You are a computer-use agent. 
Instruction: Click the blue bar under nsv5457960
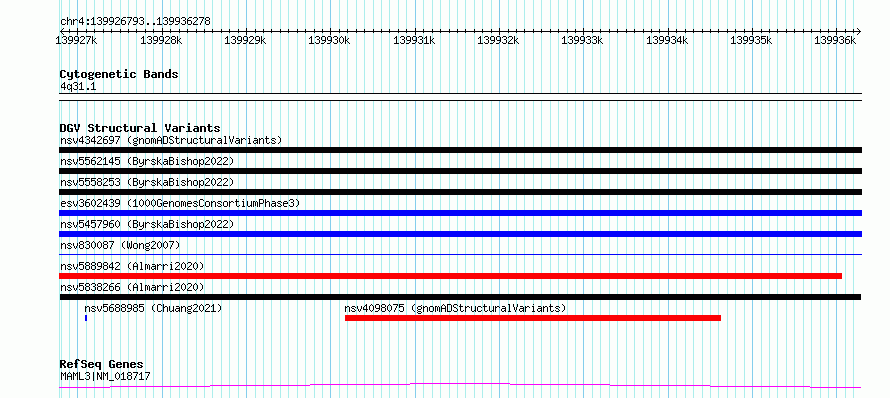(460, 234)
